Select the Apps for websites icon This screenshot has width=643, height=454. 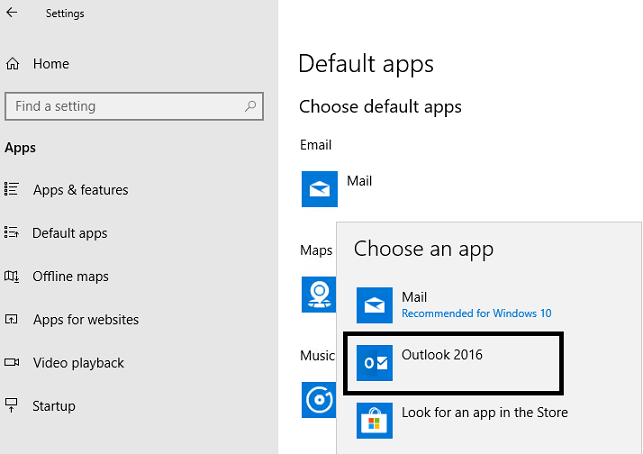pyautogui.click(x=11, y=319)
